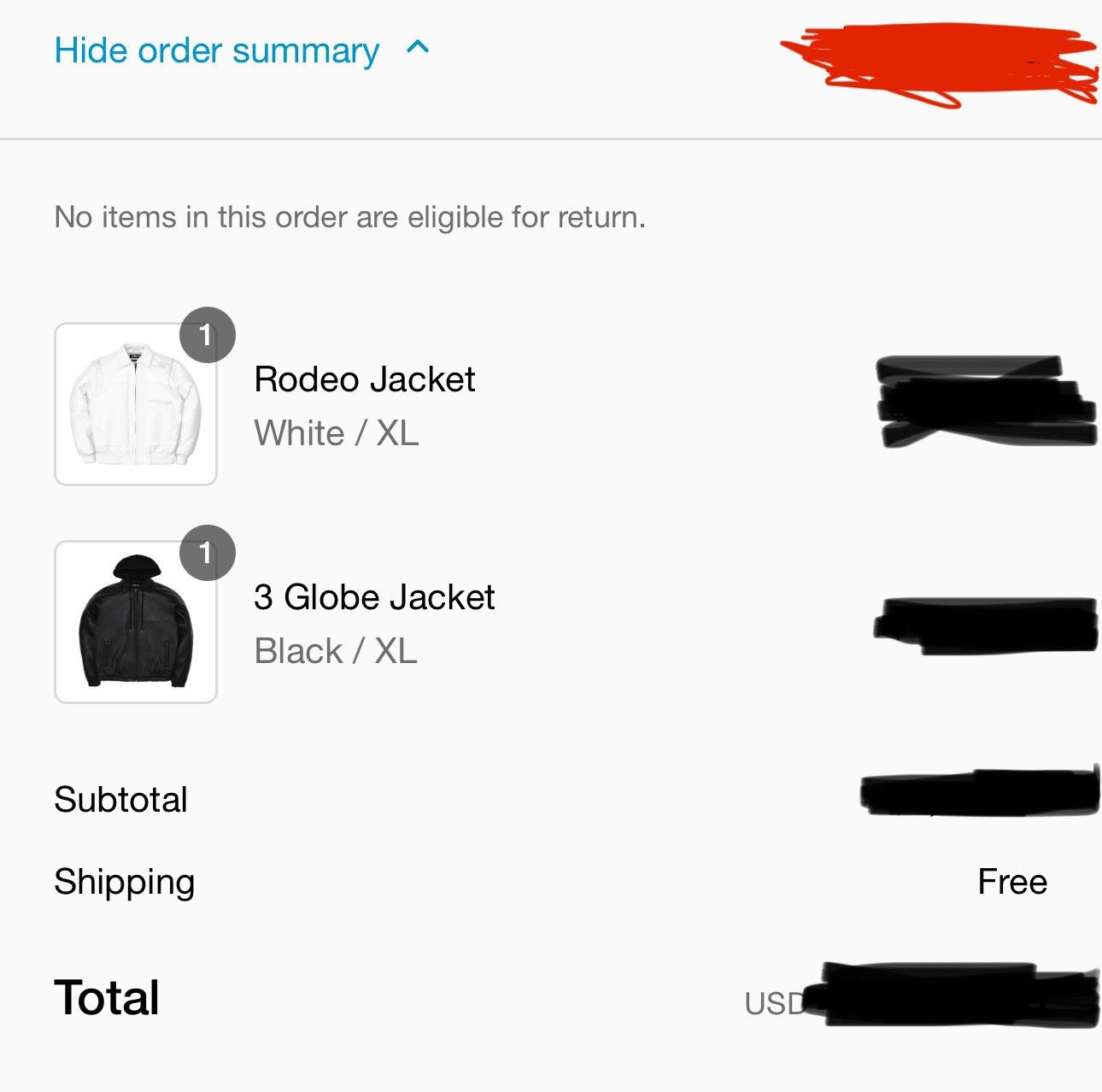Screen dimensions: 1102x1092
Task: Open the white Rodeo Jacket thumbnail
Action: point(136,404)
